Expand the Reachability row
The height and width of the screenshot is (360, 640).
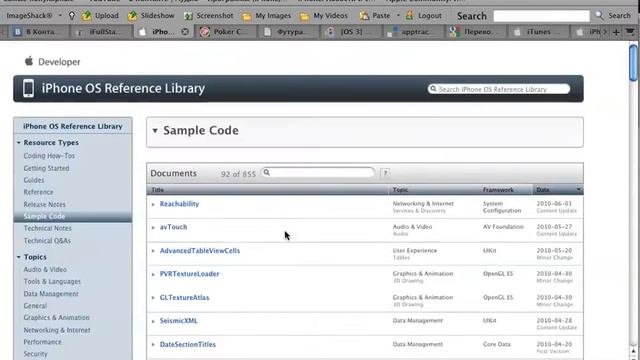click(153, 204)
